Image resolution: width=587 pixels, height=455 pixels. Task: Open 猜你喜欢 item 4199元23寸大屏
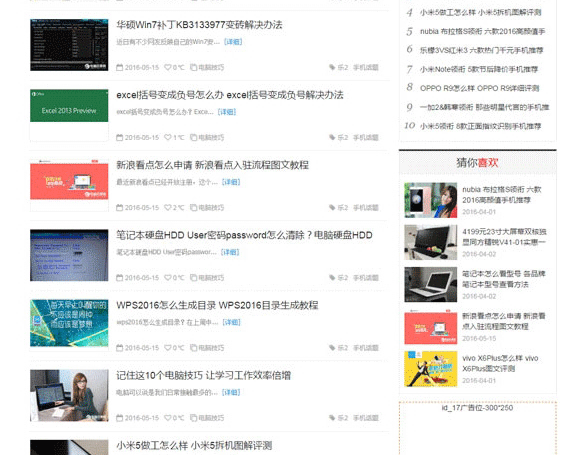(504, 237)
